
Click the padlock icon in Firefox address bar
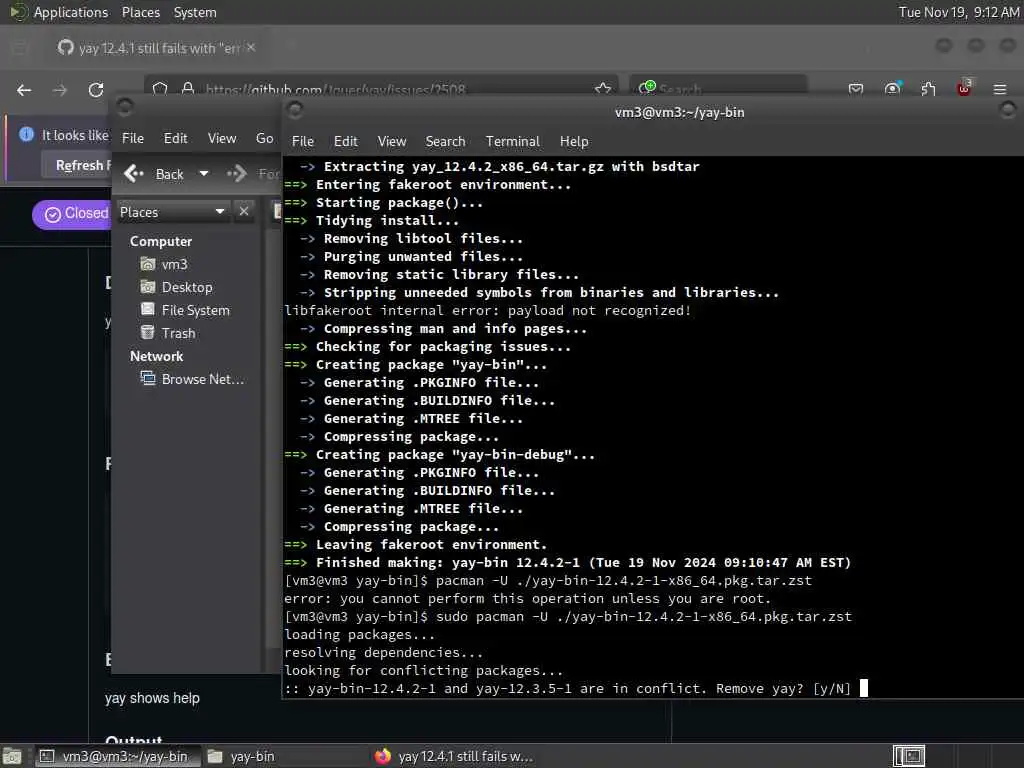click(188, 88)
